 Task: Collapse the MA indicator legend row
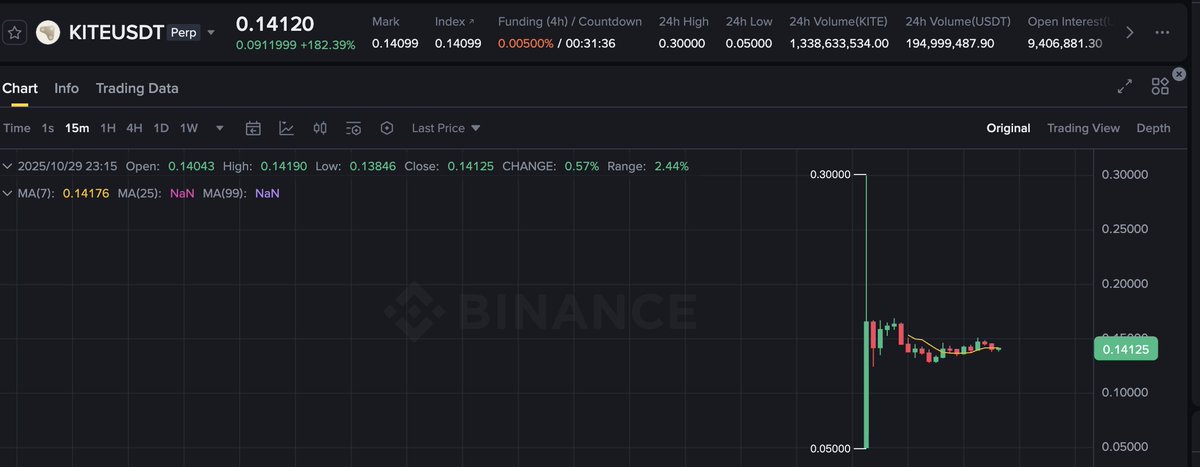8,192
